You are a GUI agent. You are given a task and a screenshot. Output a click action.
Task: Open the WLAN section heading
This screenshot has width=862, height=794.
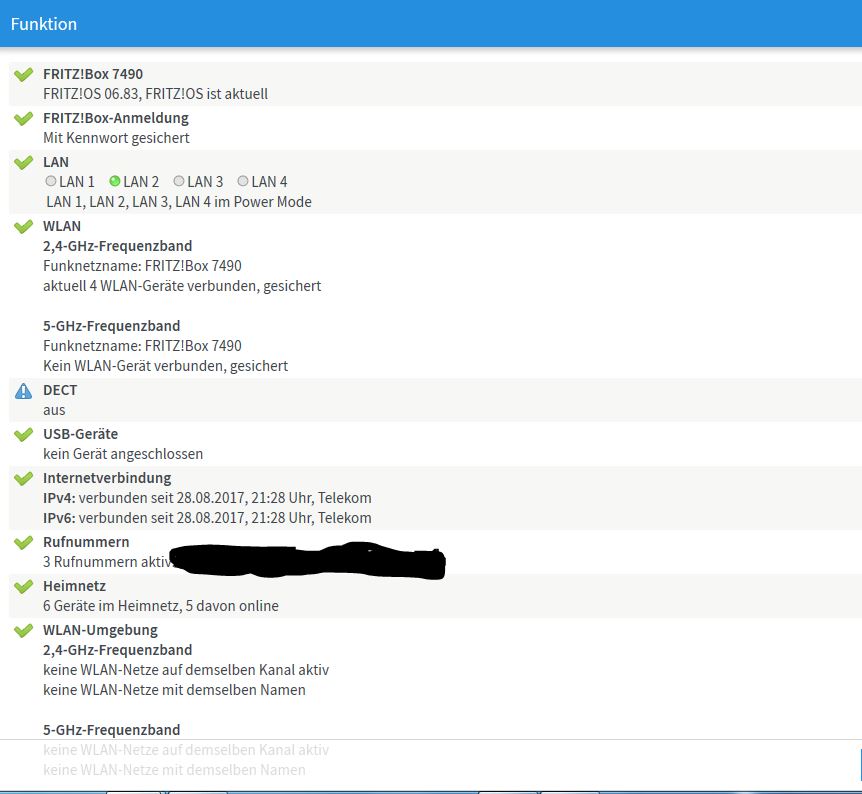pyautogui.click(x=62, y=226)
